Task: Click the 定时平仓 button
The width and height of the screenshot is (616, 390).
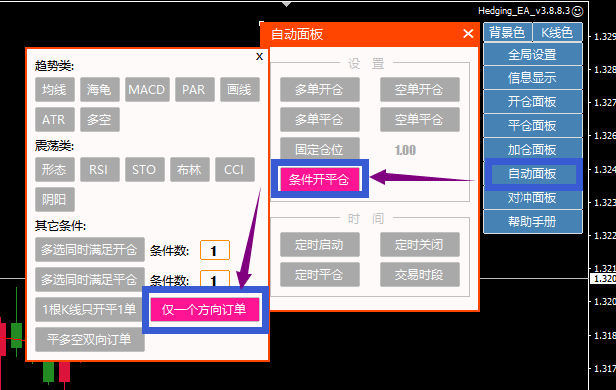Action: click(319, 275)
